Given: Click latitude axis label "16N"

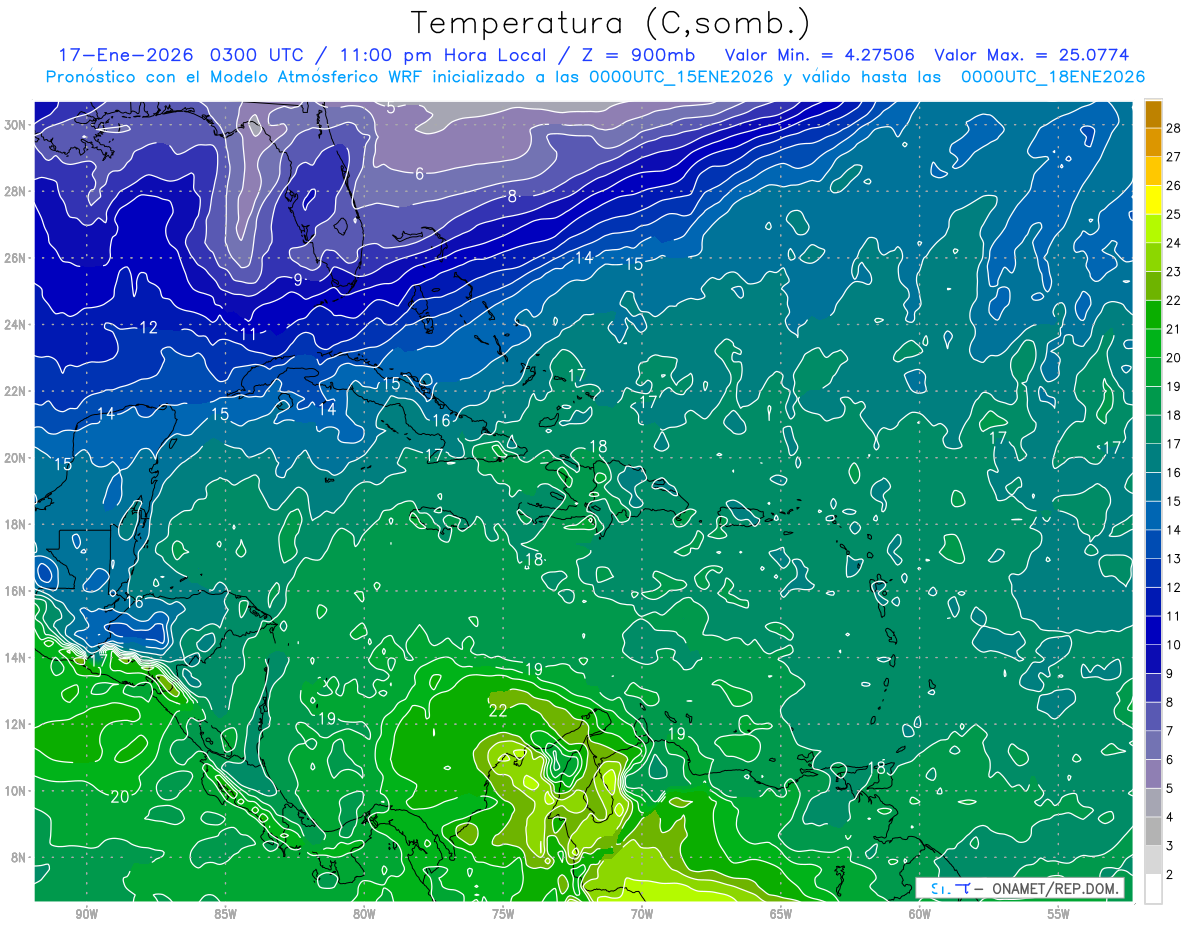Looking at the screenshot, I should (x=15, y=591).
